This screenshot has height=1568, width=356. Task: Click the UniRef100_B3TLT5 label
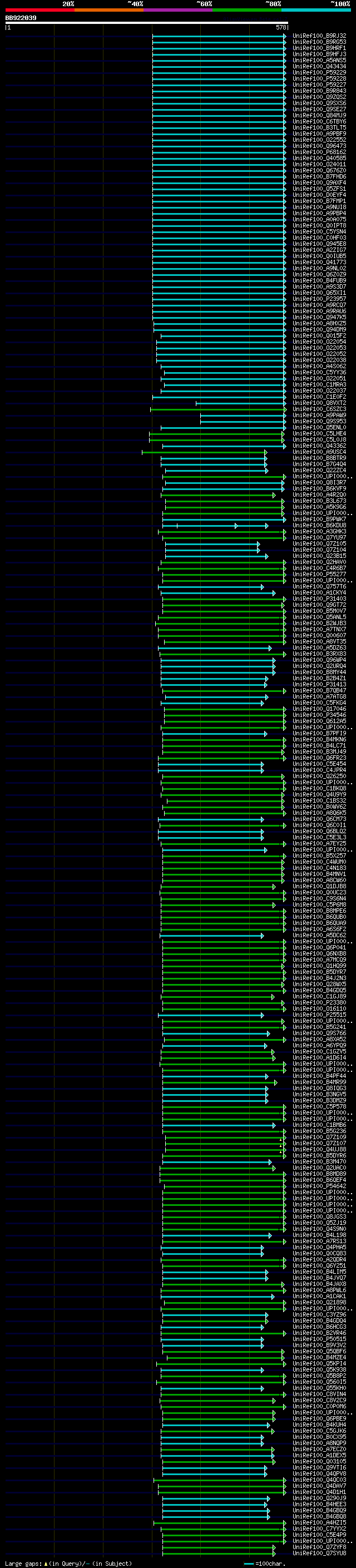319,127
